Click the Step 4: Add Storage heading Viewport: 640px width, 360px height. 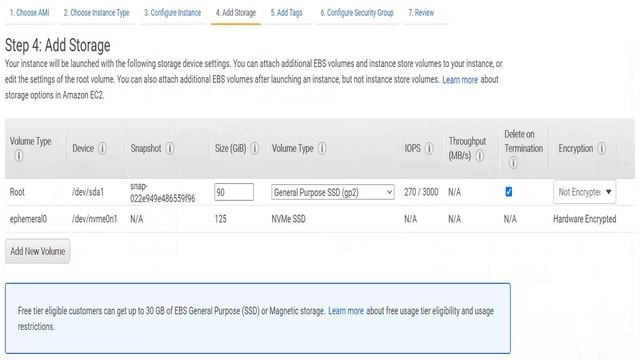tap(58, 45)
